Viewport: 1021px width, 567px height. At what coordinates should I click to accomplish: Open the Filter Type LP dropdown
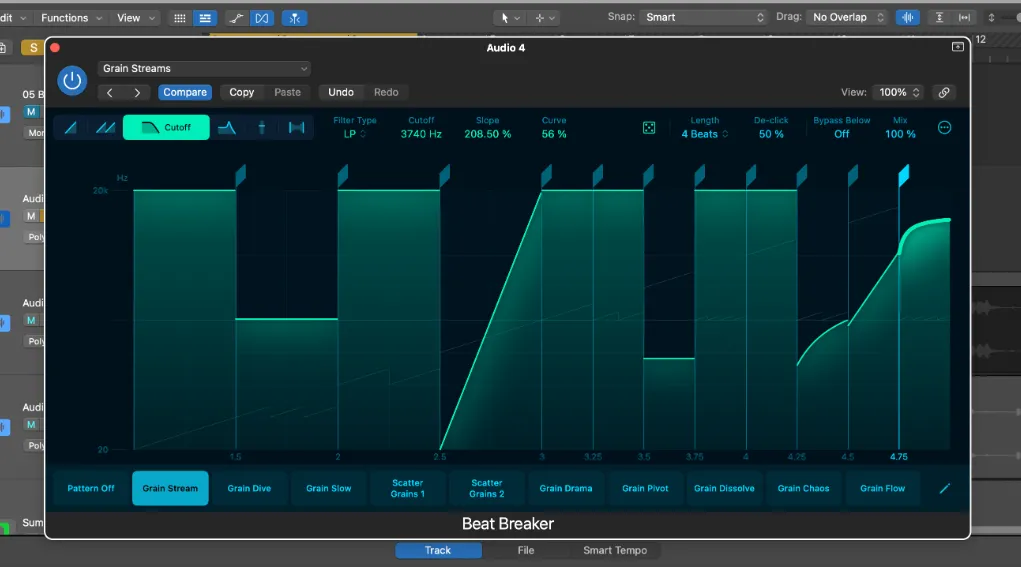[x=354, y=134]
